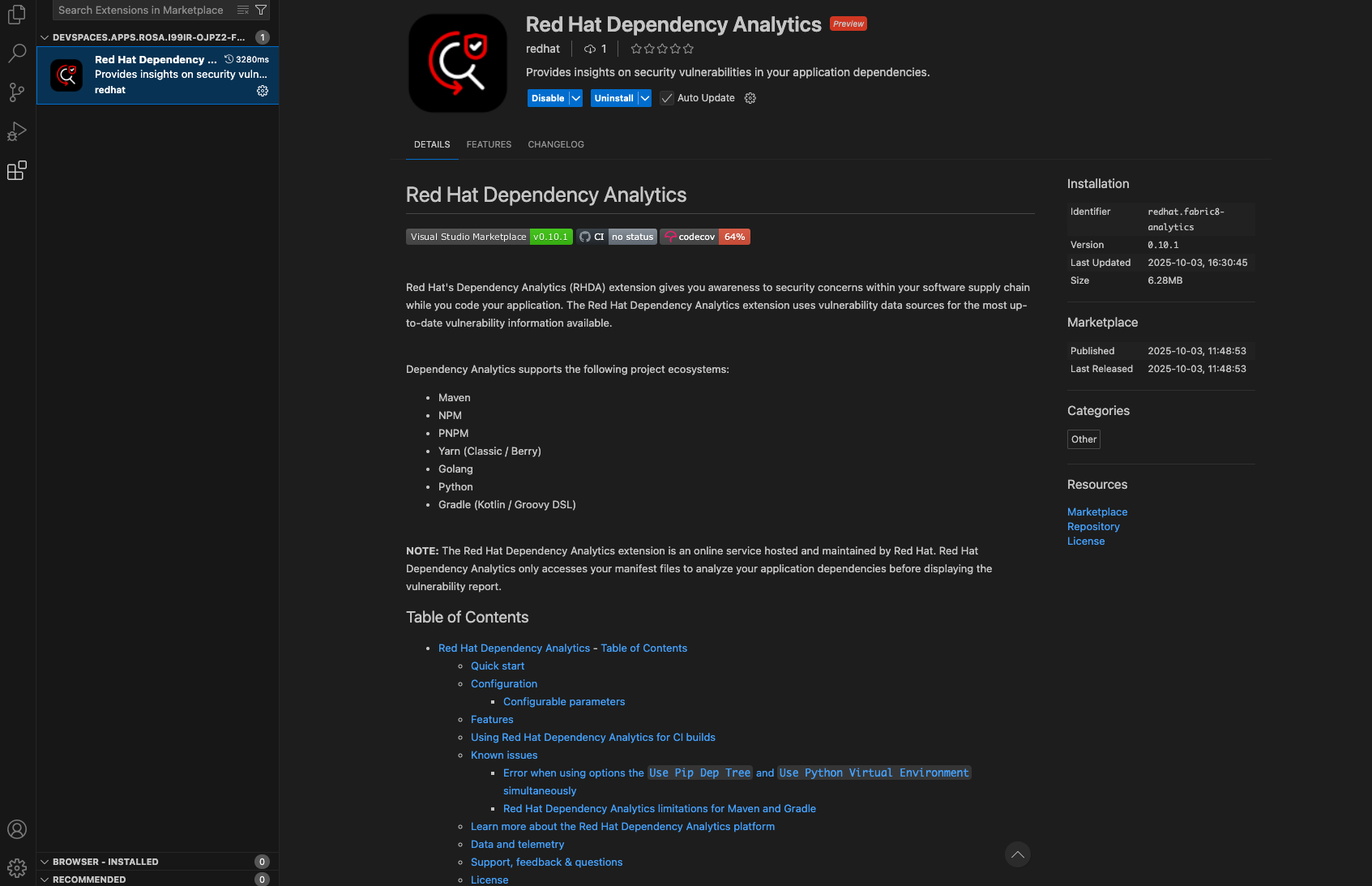
Task: Click the install count cloud icon
Action: 590,49
